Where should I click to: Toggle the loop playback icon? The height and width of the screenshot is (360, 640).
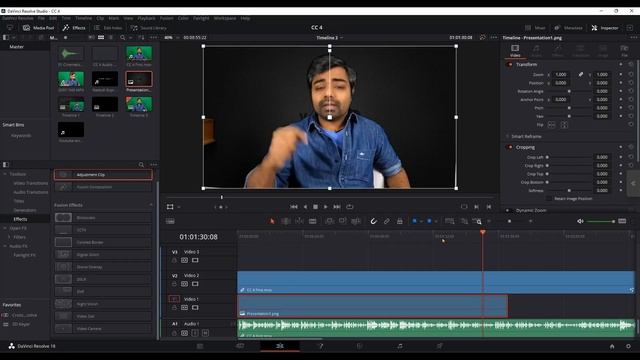click(350, 207)
